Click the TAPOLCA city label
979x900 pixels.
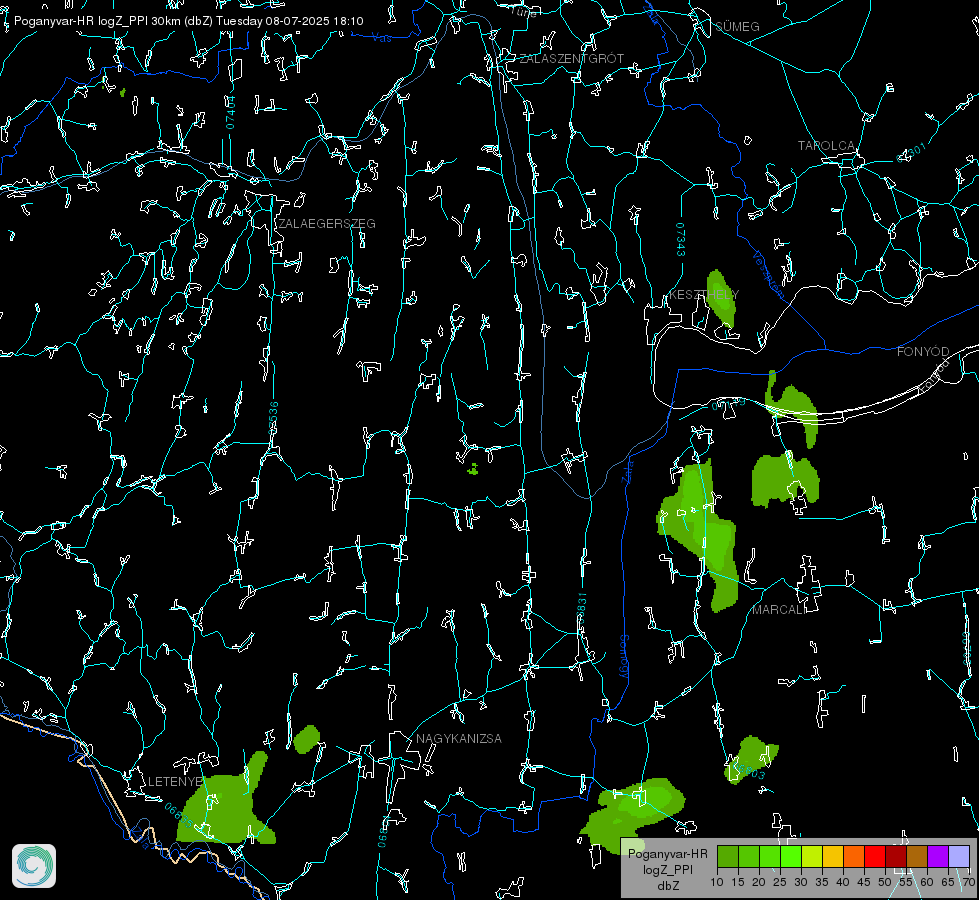[827, 146]
